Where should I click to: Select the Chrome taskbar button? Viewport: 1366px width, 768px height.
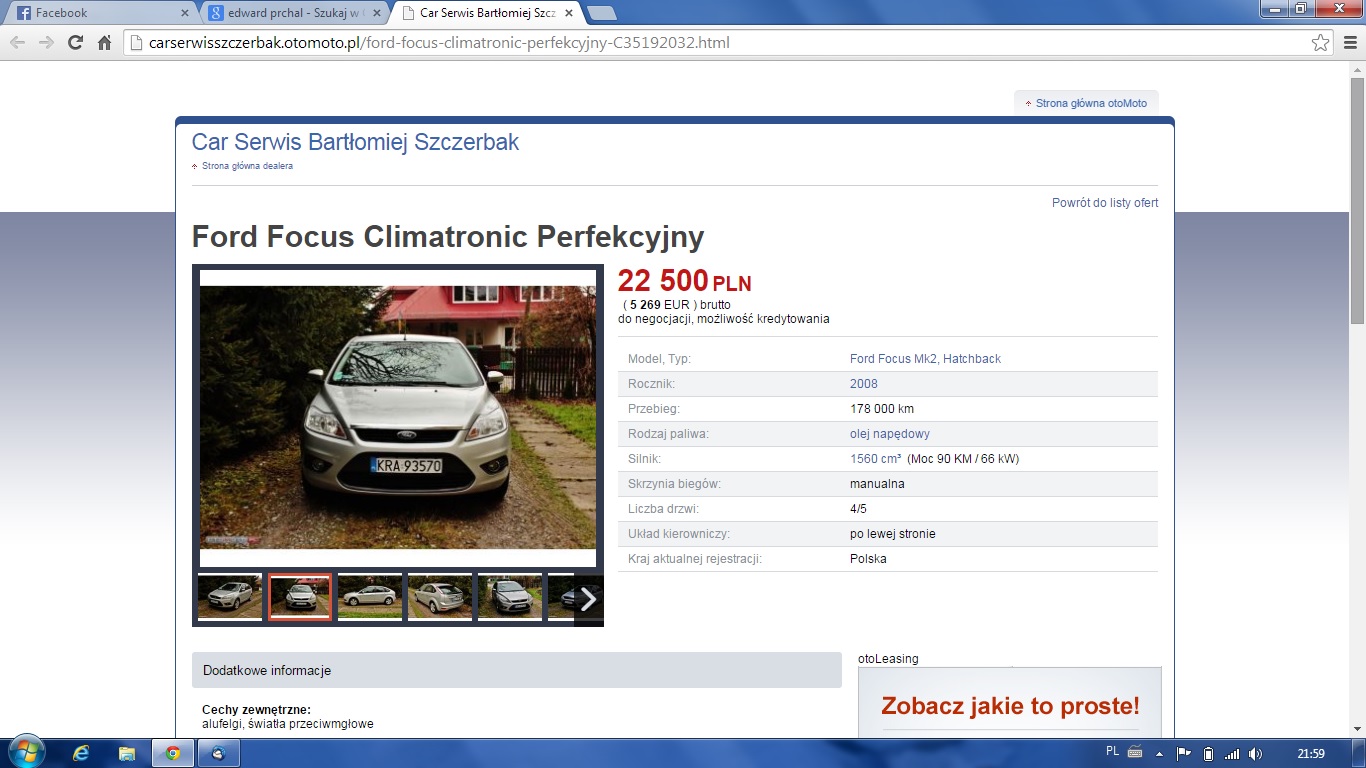[173, 753]
